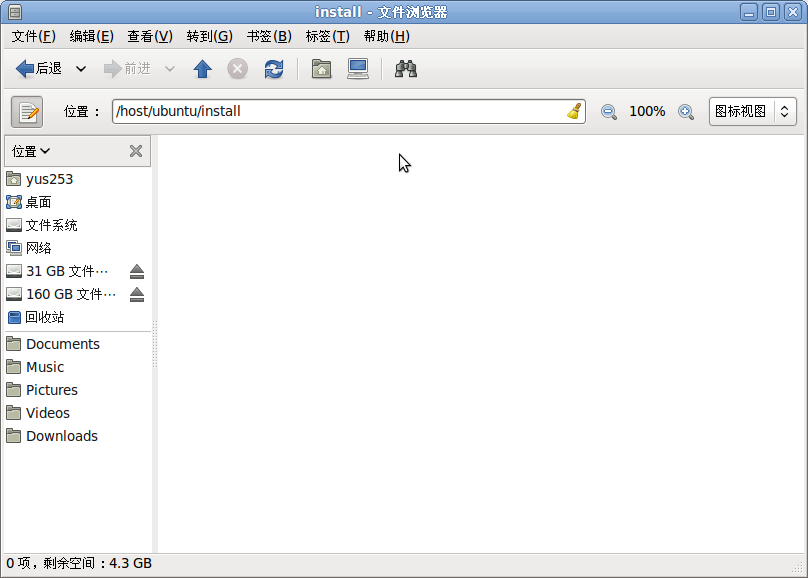Open the forward history dropdown arrow

coord(170,69)
